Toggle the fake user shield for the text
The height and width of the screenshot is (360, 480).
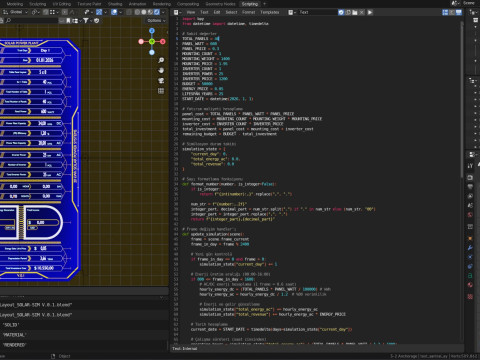[x=341, y=12]
